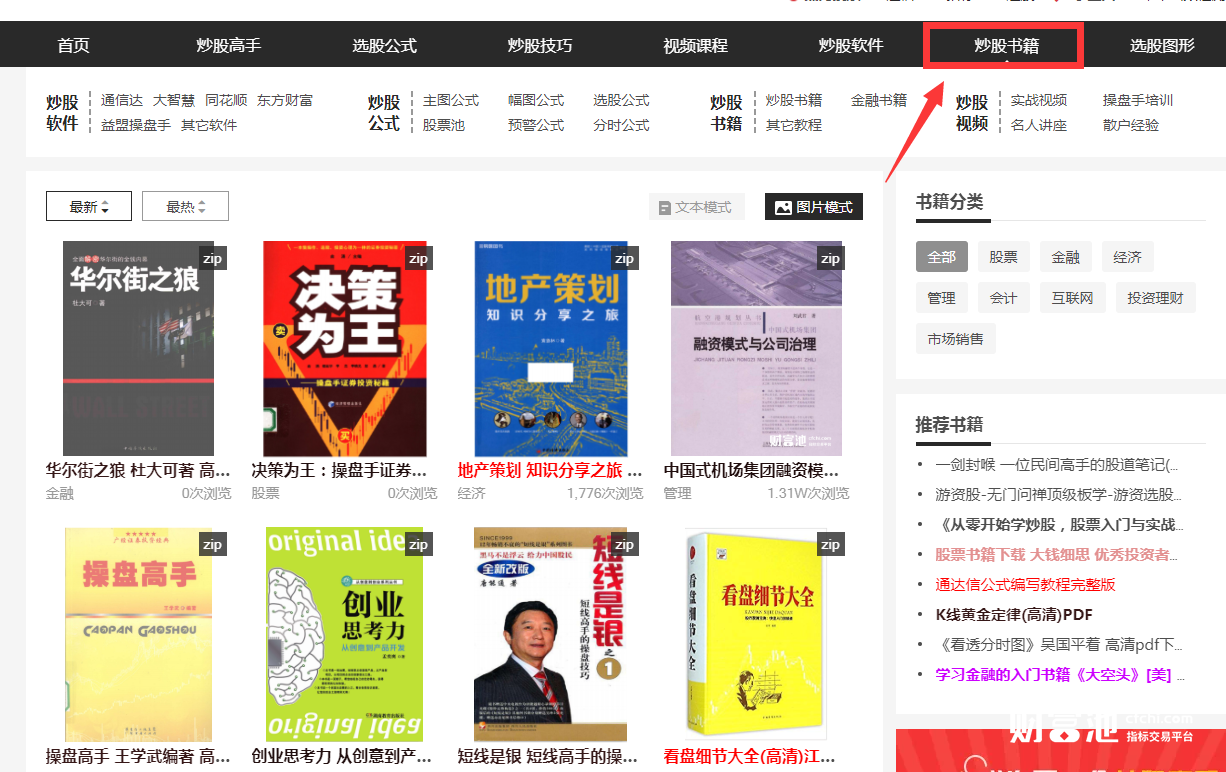Open the 最热 sort dropdown
Viewport: 1226px width, 772px height.
[x=185, y=206]
